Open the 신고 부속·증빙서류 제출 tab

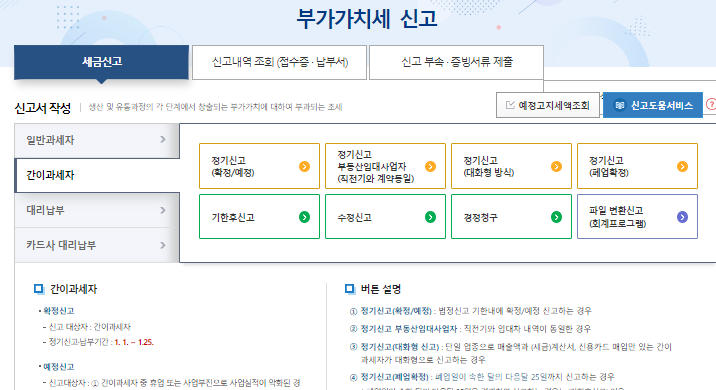tap(456, 62)
